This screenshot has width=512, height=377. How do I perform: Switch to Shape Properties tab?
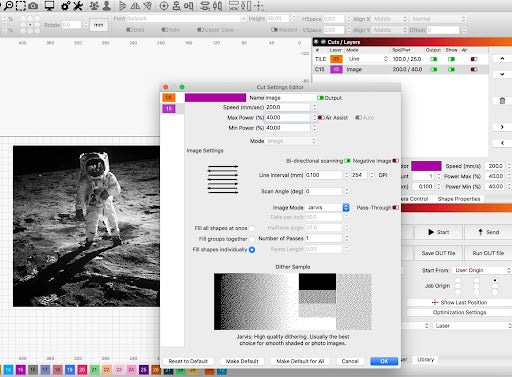pos(459,199)
